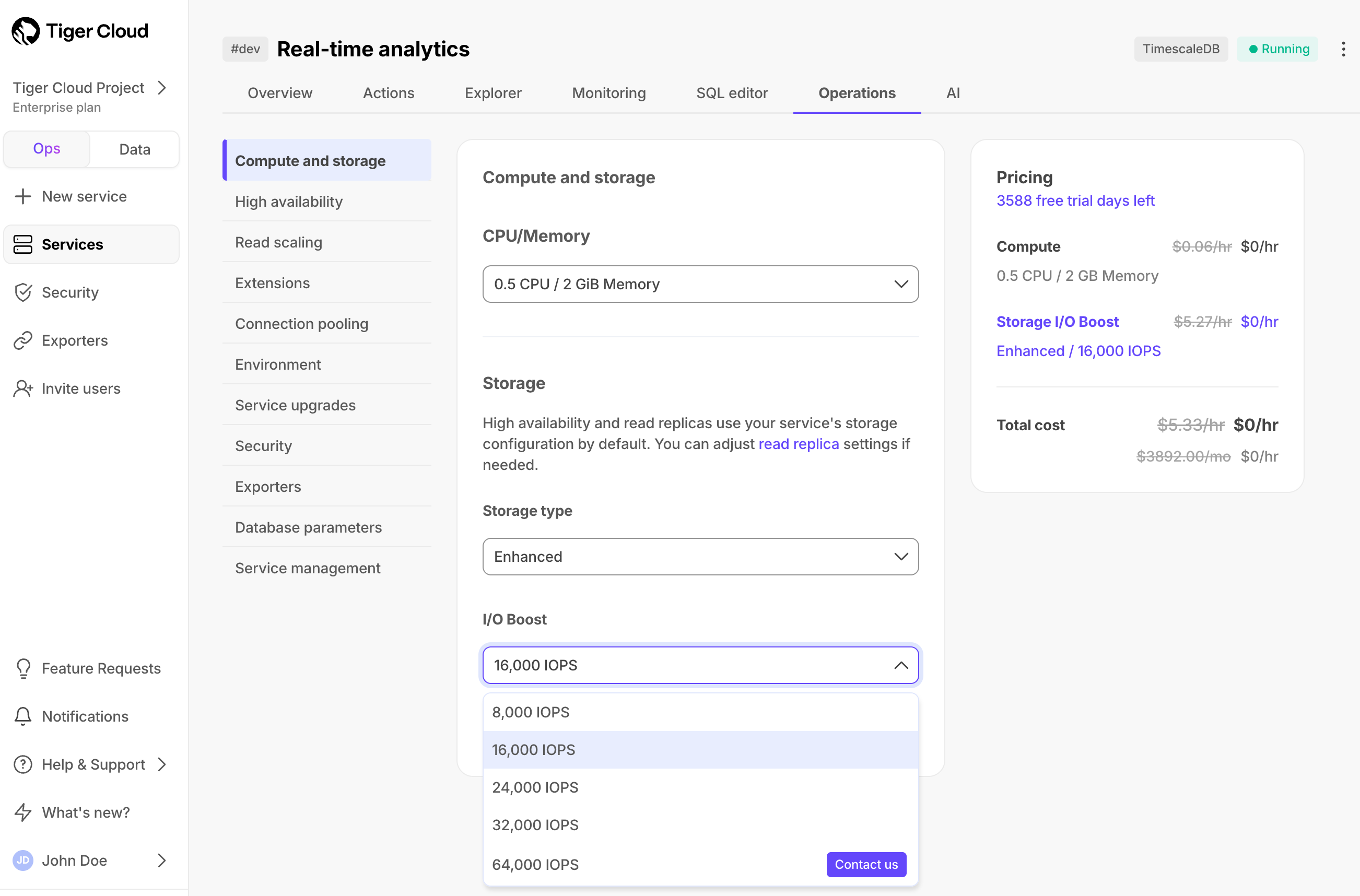Click the Exporters link-chain icon
This screenshot has width=1360, height=896.
click(x=23, y=340)
